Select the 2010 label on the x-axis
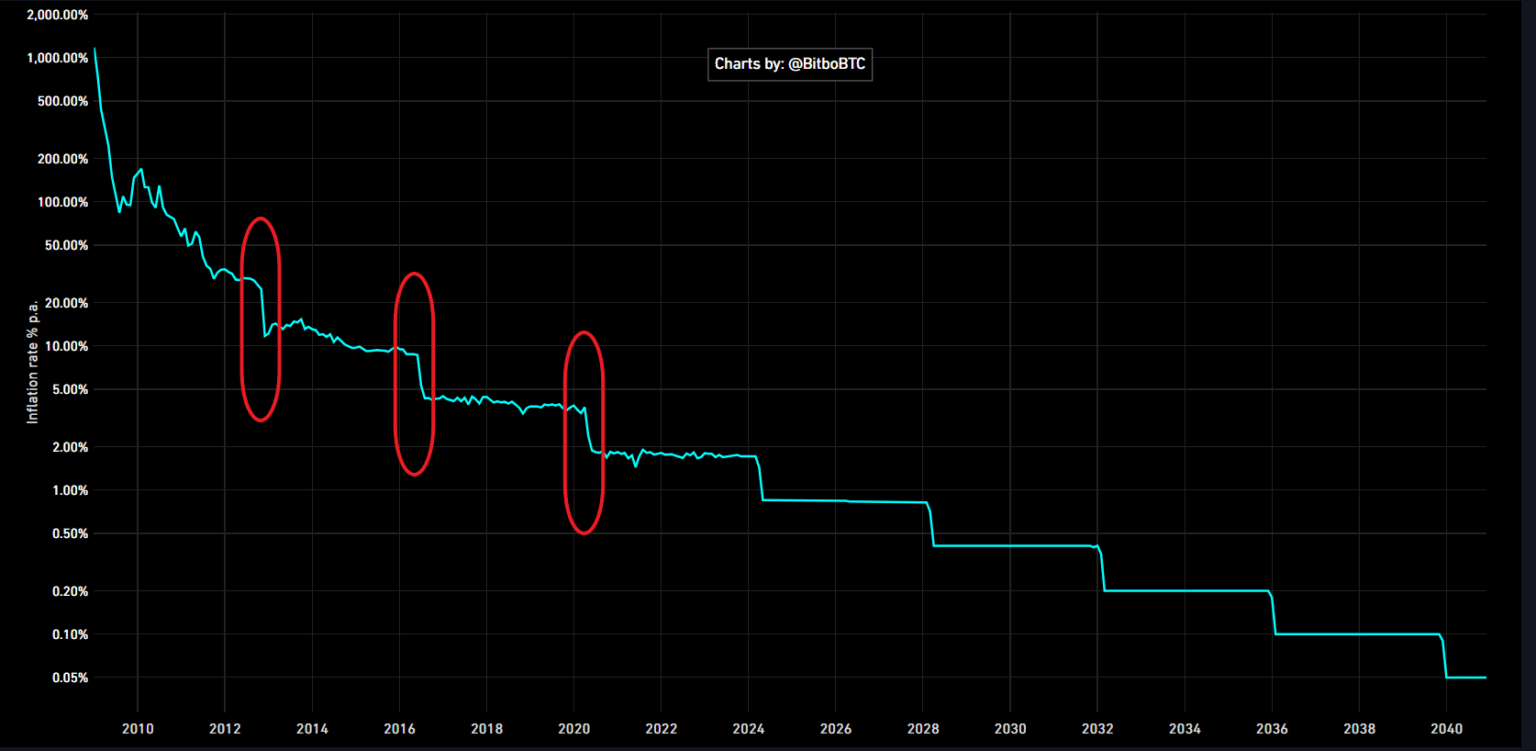 137,728
